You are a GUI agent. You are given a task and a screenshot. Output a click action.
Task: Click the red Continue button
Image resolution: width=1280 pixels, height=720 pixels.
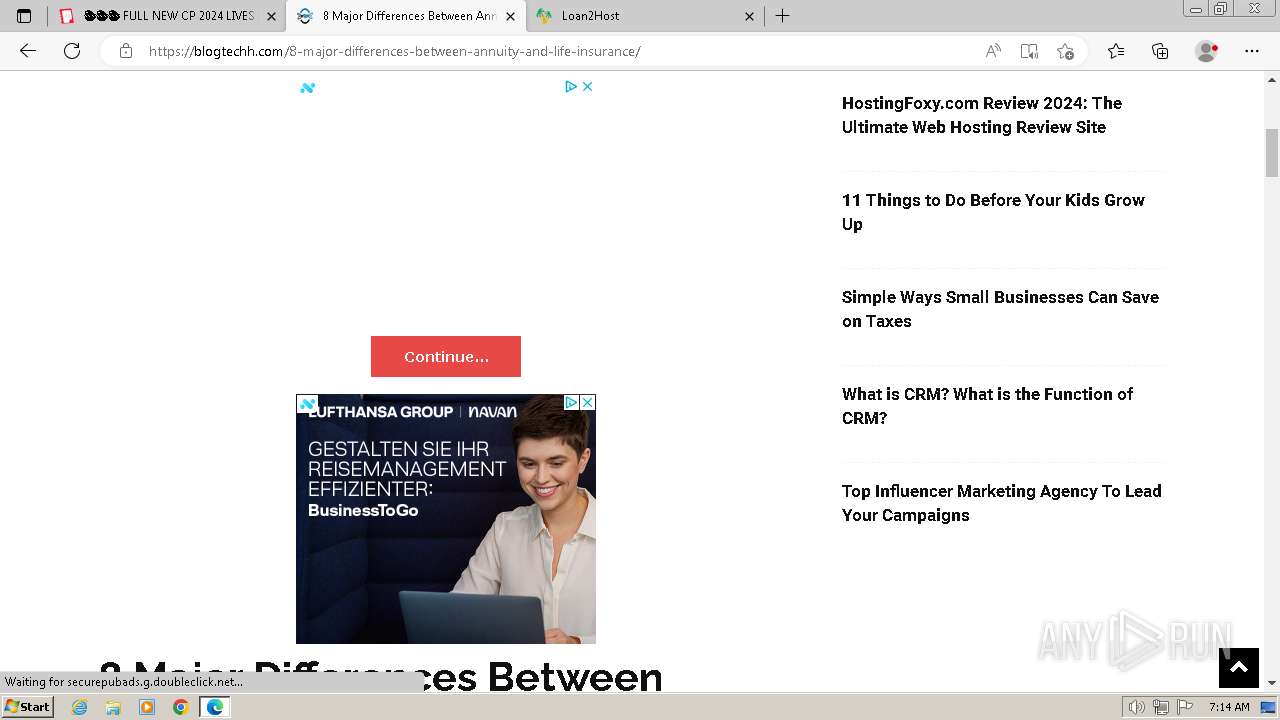click(x=446, y=357)
